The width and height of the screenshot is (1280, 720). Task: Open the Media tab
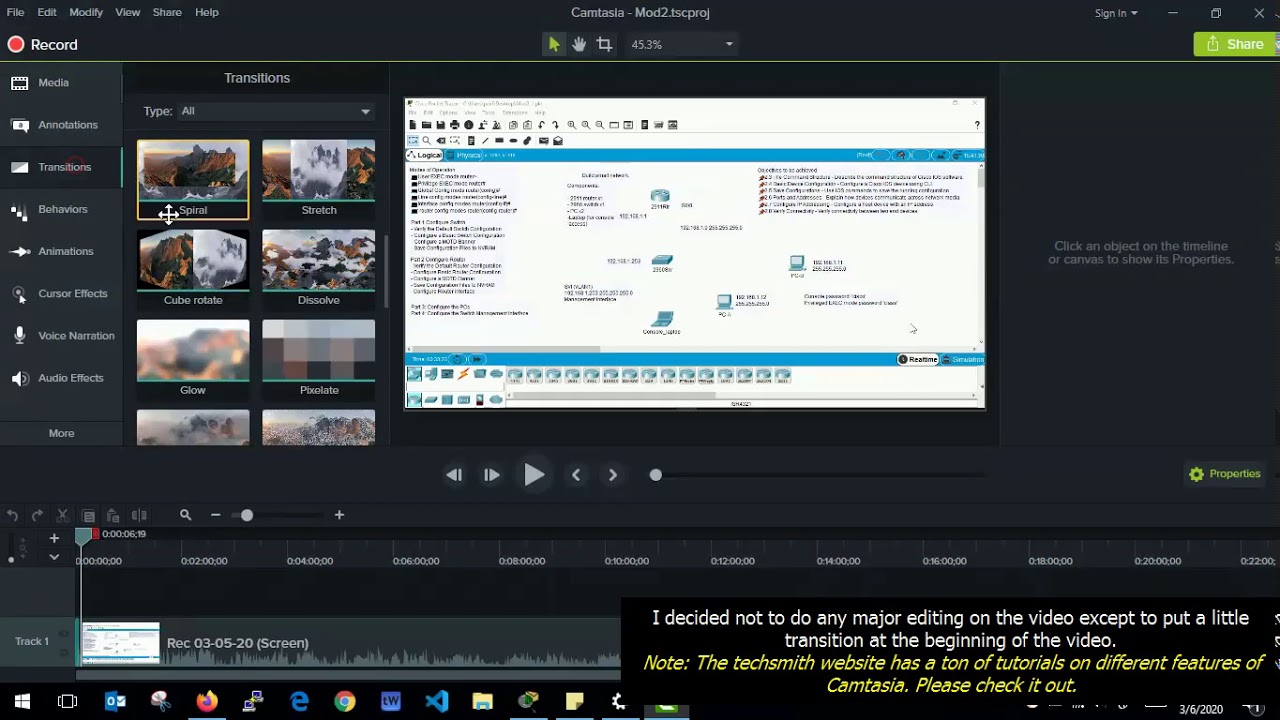point(61,83)
